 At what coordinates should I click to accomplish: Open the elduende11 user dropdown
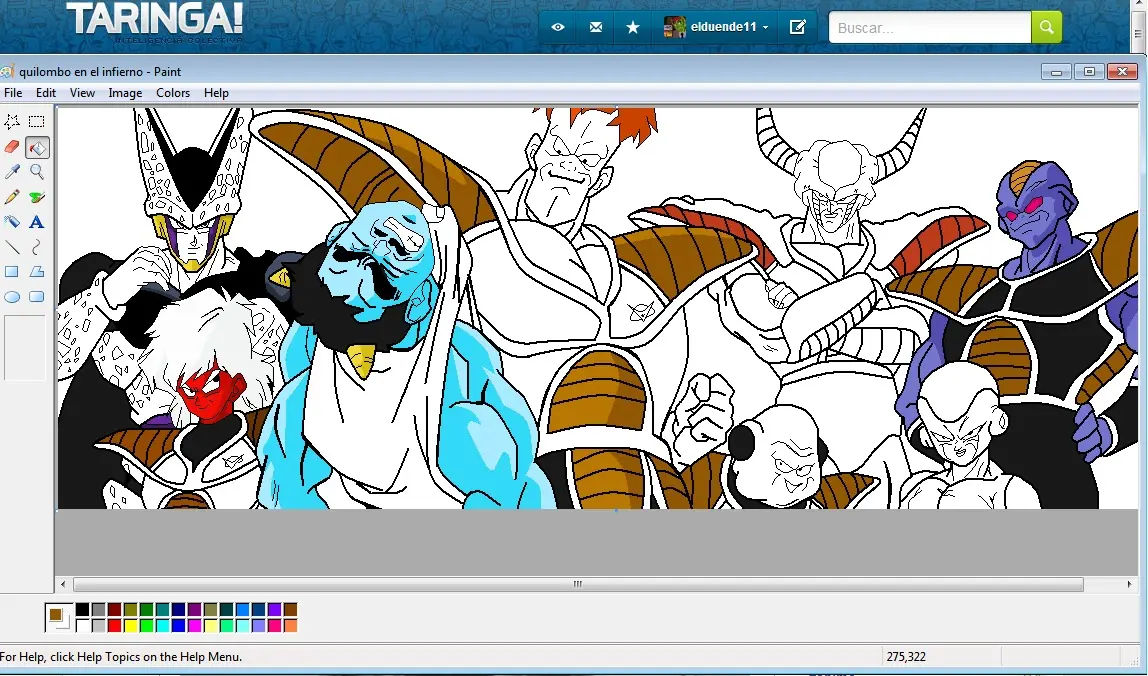pos(715,27)
